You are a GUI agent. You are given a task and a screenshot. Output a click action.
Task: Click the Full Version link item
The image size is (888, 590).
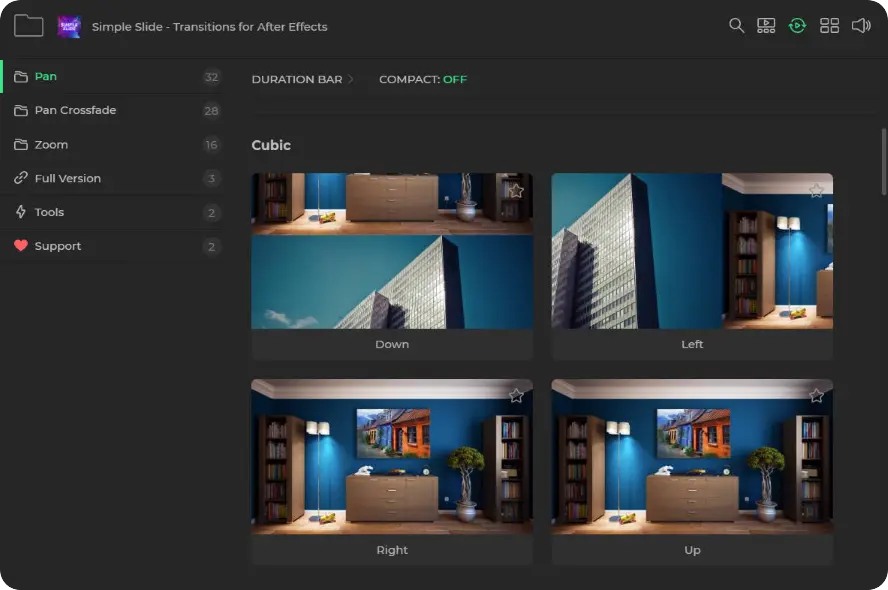pyautogui.click(x=67, y=179)
